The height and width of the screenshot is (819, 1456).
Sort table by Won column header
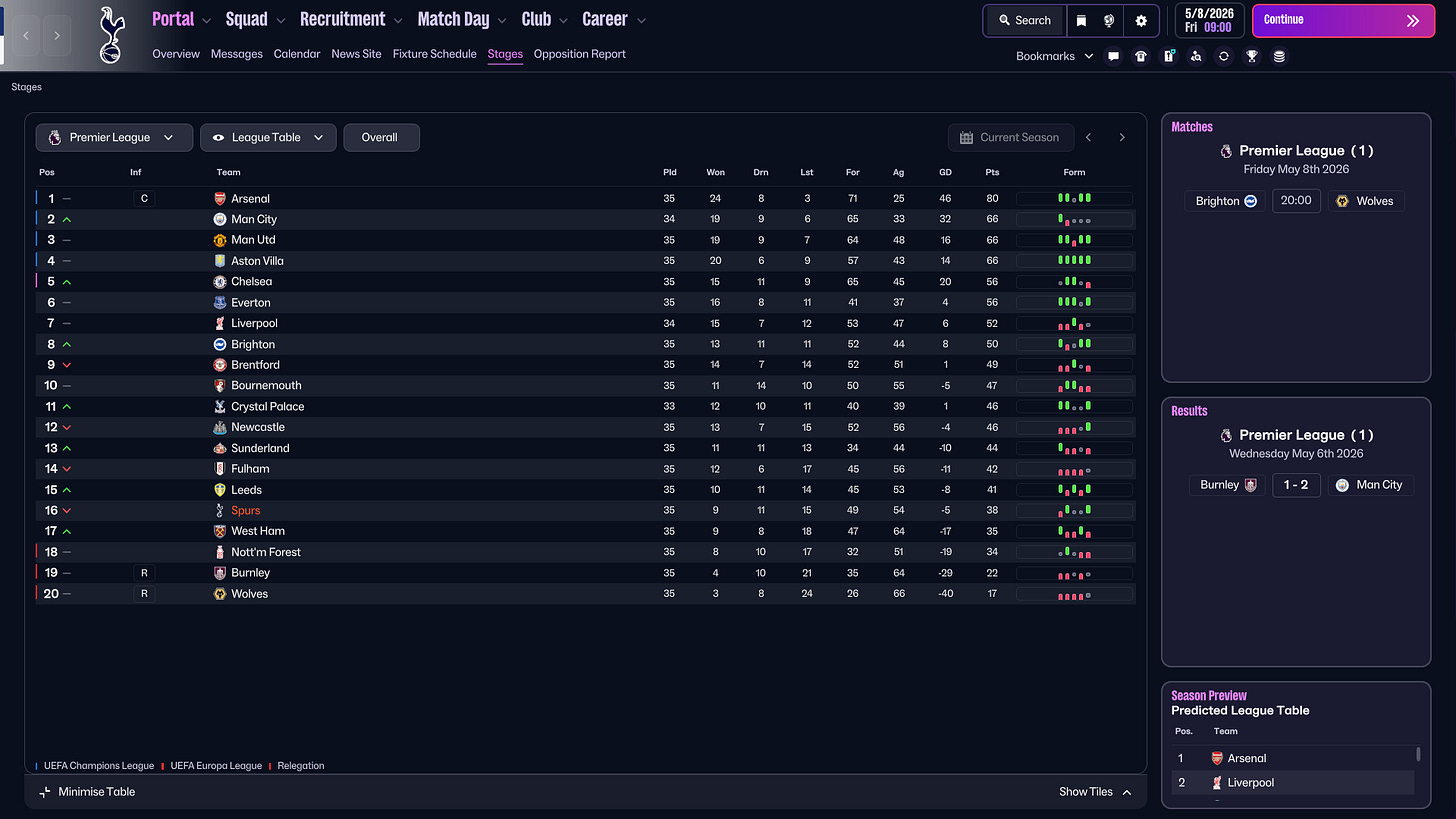[715, 172]
